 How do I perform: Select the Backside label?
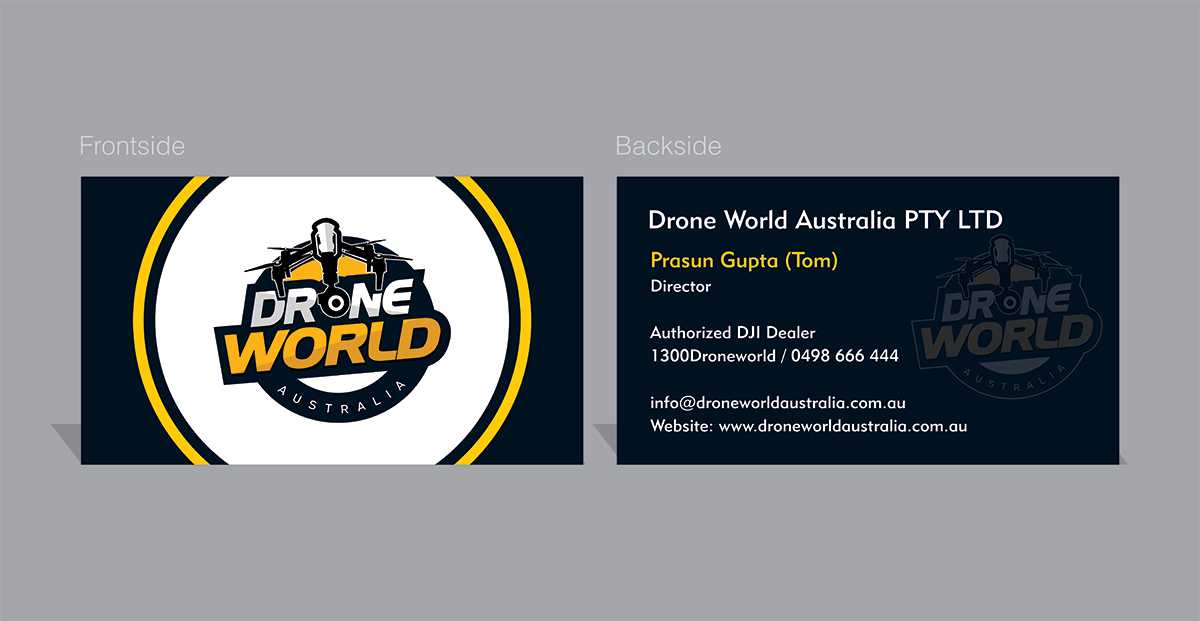point(669,145)
